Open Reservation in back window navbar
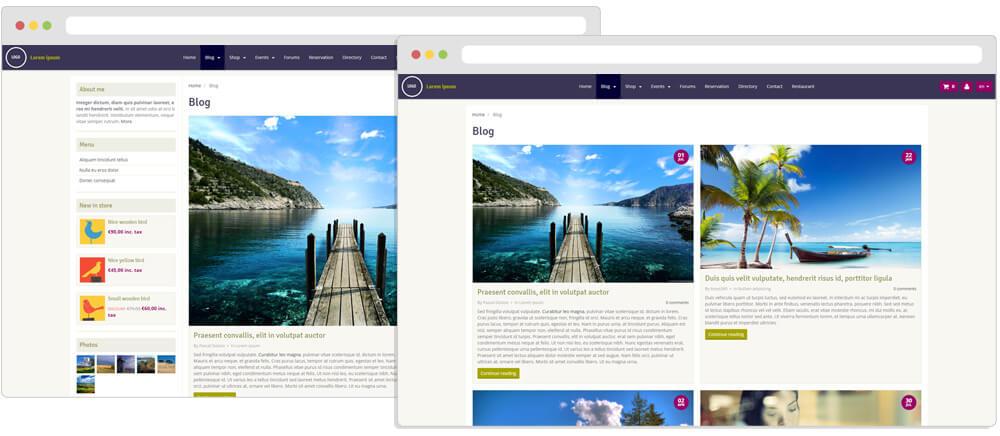 321,57
